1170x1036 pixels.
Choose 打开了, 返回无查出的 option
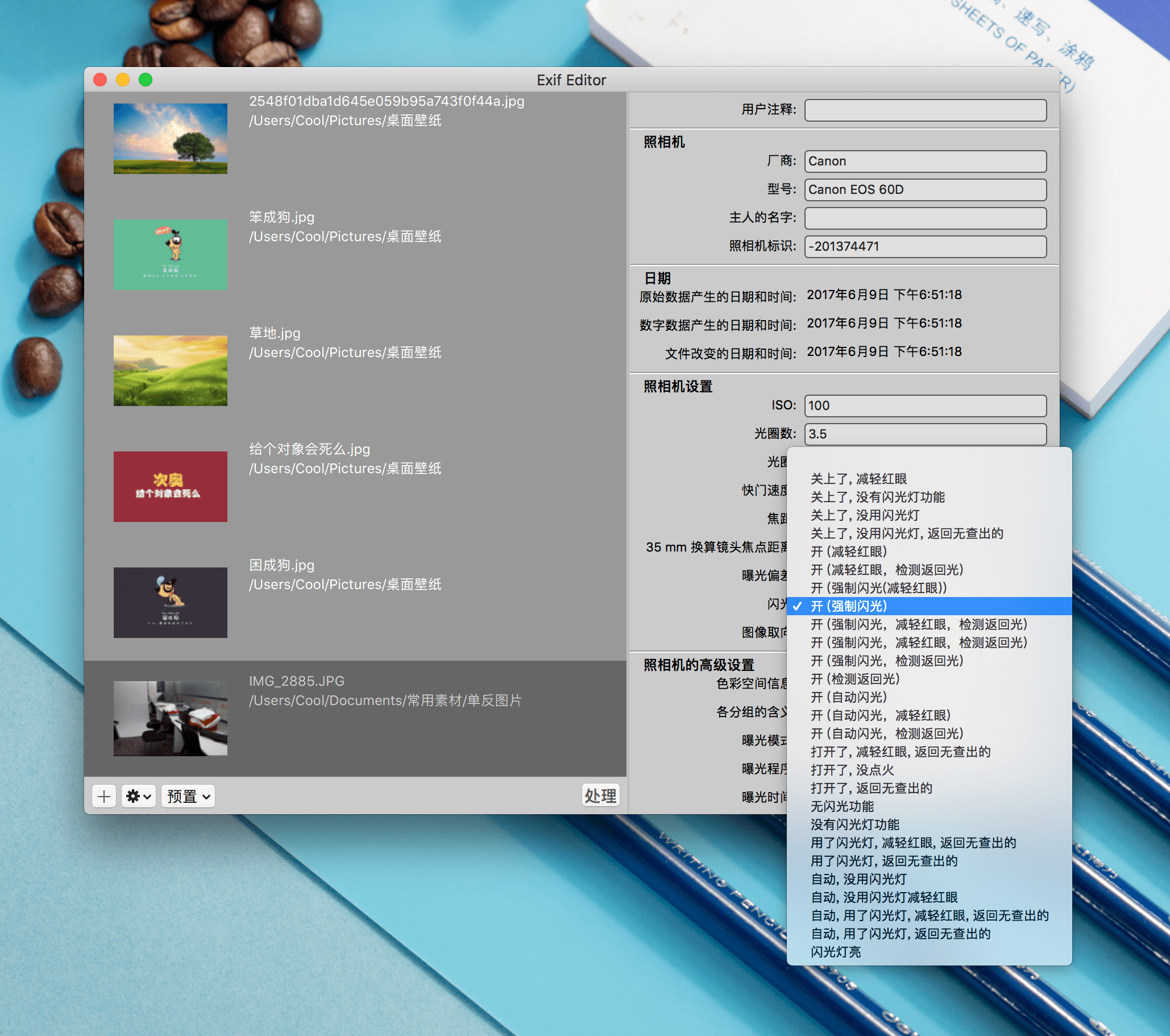[x=929, y=789]
